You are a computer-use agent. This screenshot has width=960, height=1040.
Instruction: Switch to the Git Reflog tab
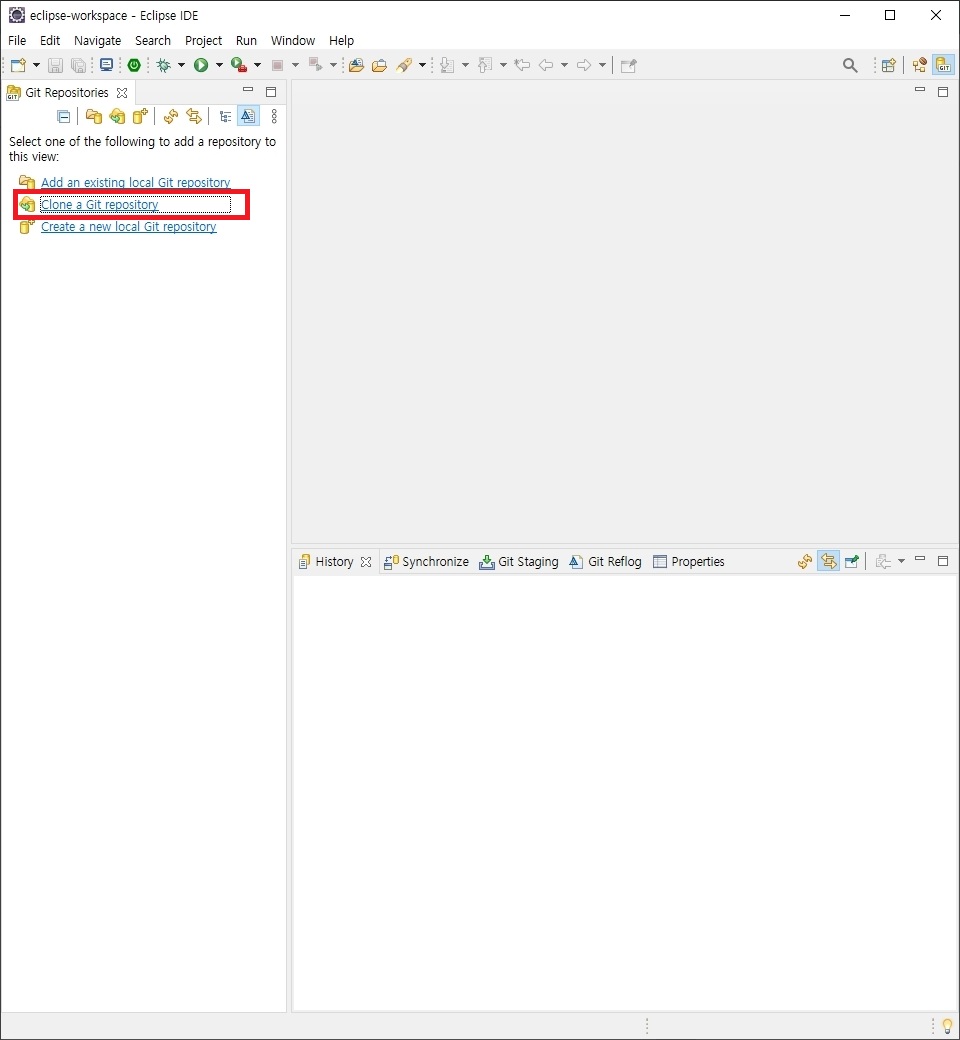(606, 562)
